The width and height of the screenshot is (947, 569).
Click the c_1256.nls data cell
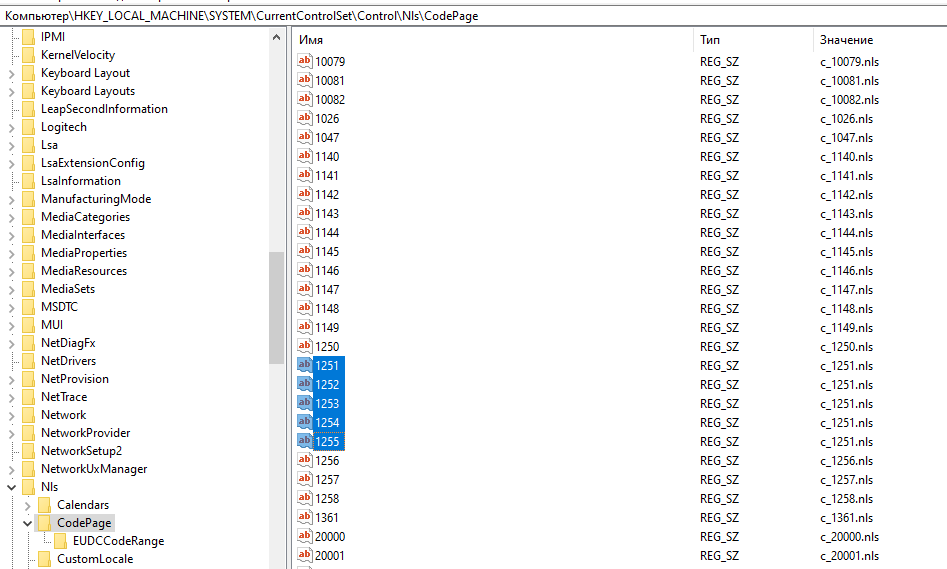847,460
